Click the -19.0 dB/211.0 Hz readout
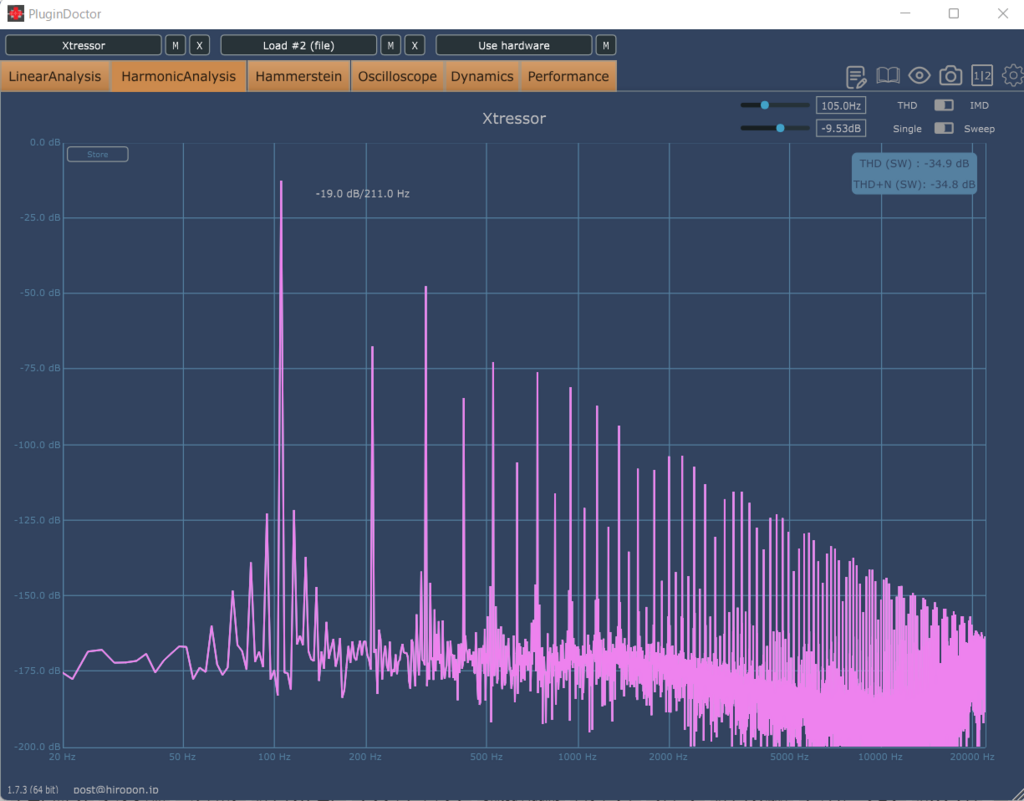The width and height of the screenshot is (1024, 801). 362,194
